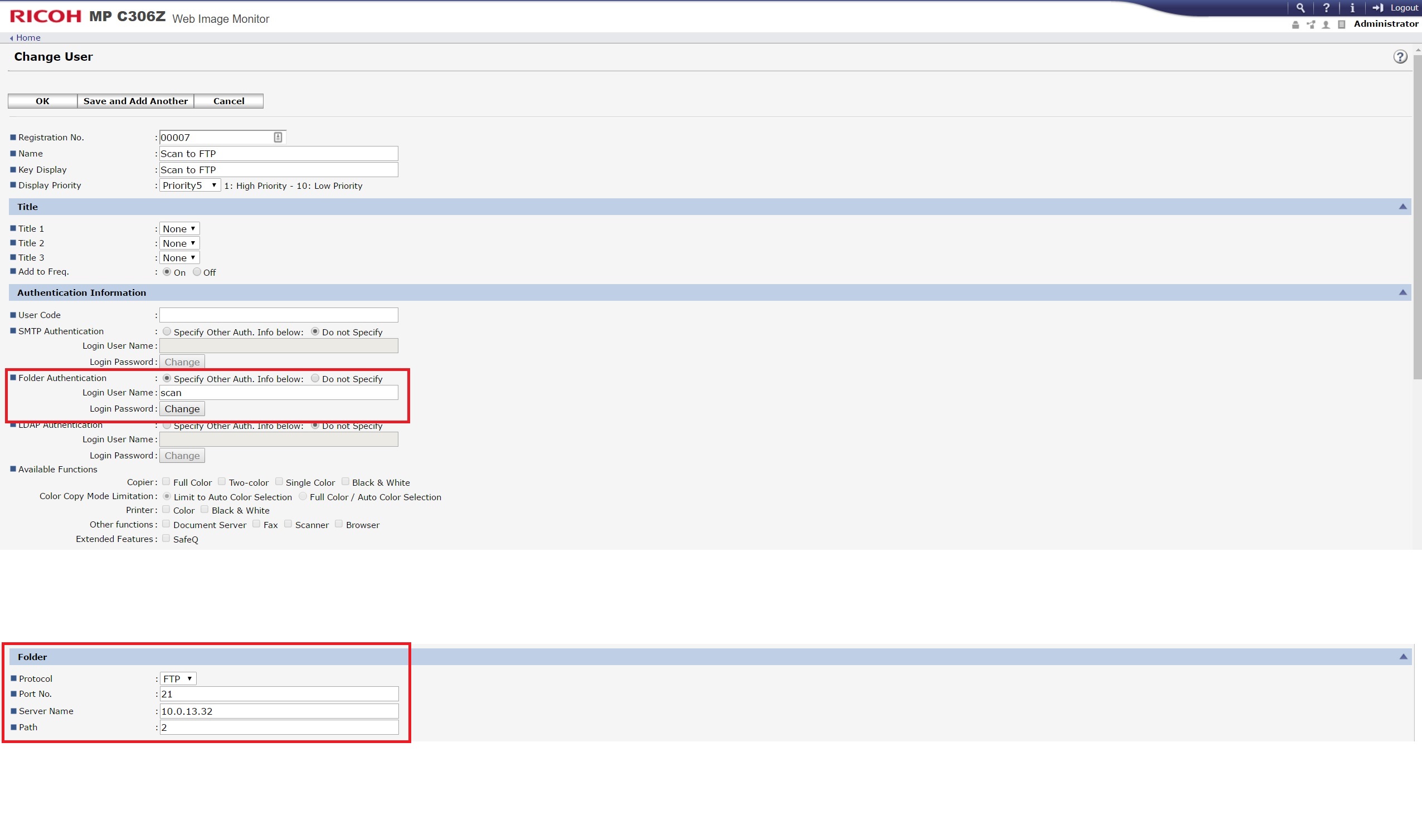This screenshot has height=840, width=1422.
Task: Click the user silhouette icon beside Administrator
Action: pyautogui.click(x=1326, y=25)
